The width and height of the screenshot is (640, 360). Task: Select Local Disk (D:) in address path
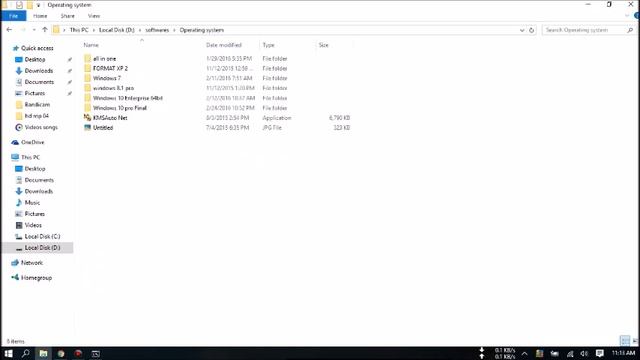pos(117,30)
